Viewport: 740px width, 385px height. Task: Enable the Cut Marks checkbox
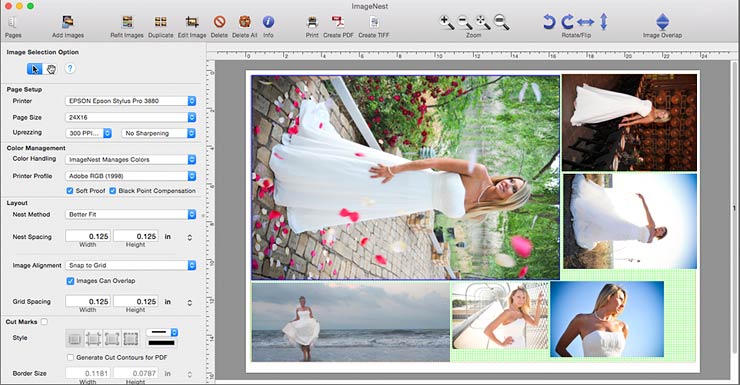coord(44,322)
